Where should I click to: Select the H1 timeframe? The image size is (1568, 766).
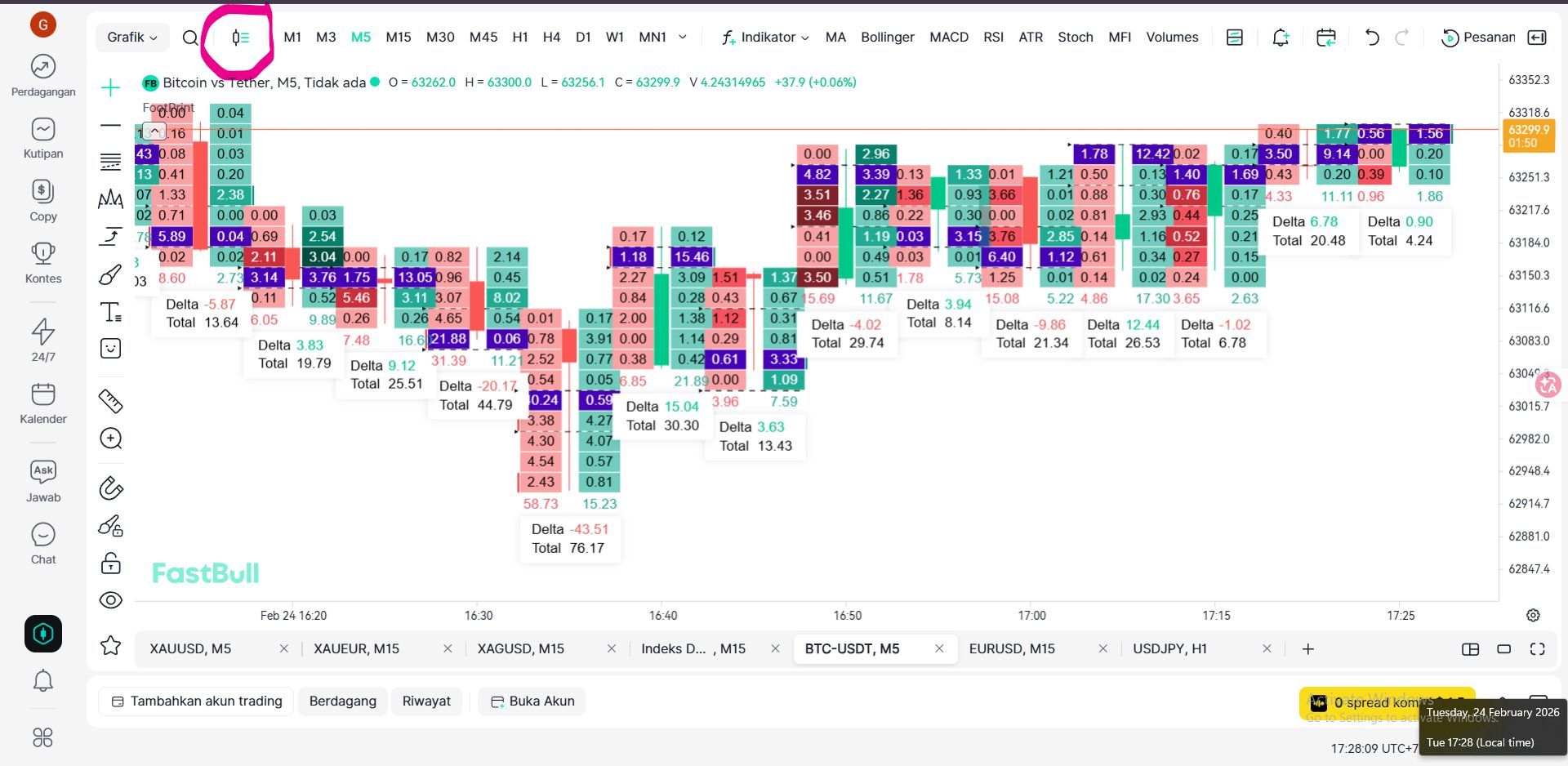pos(520,38)
